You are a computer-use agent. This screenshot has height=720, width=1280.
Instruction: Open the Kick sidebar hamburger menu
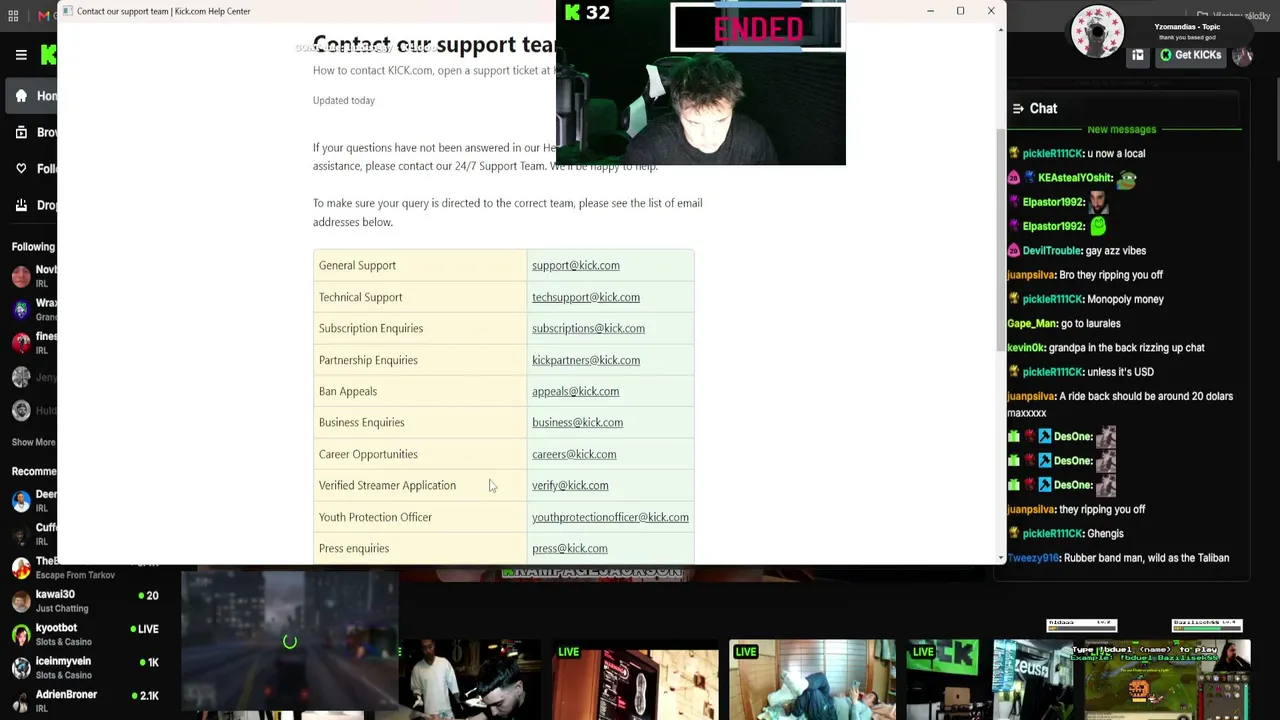[x=21, y=55]
